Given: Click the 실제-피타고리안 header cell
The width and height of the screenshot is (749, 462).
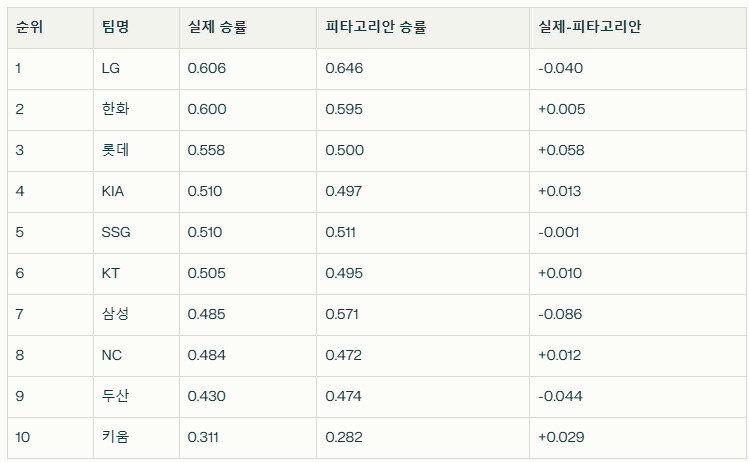Looking at the screenshot, I should (x=637, y=27).
